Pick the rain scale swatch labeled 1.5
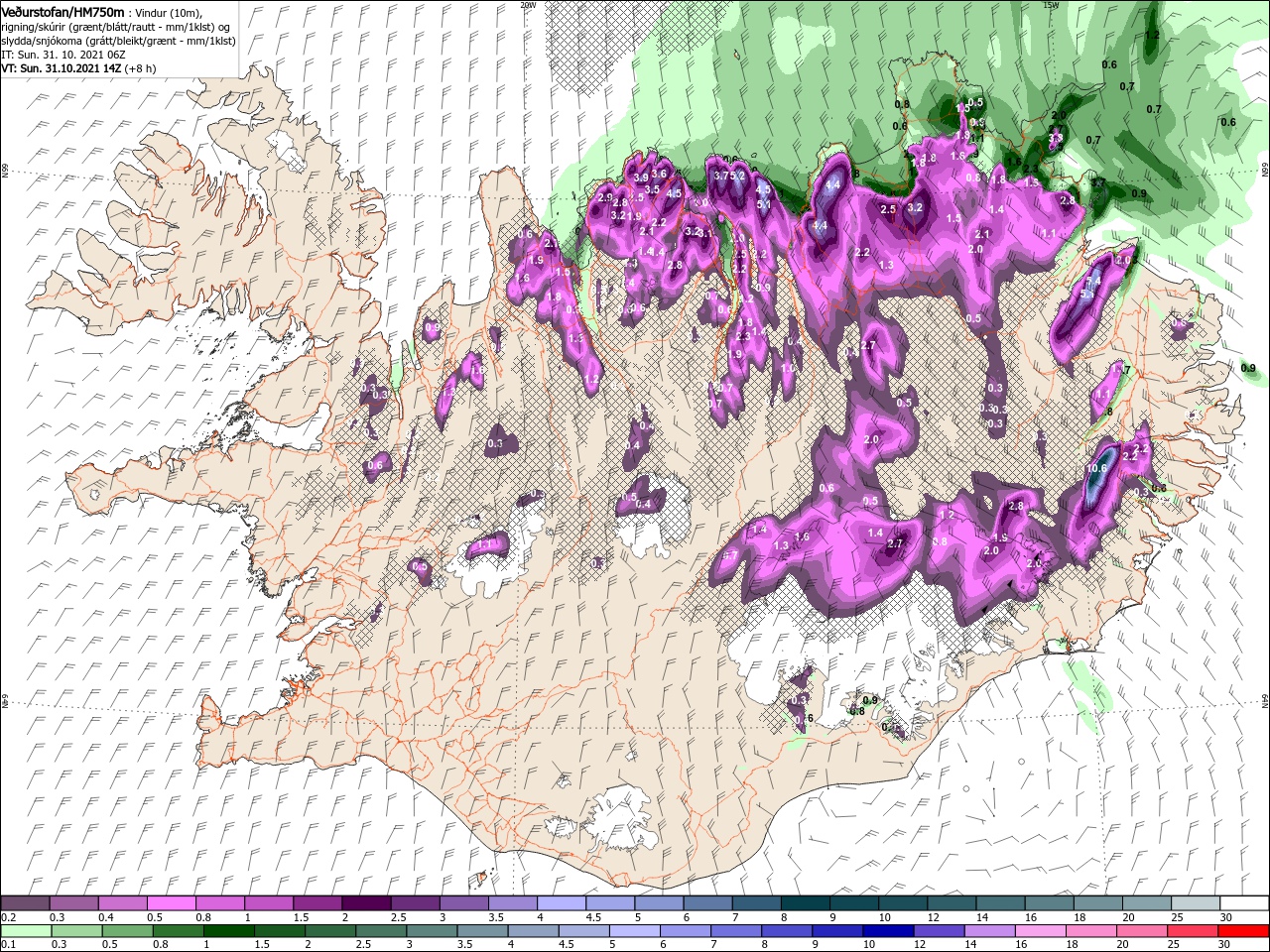The width and height of the screenshot is (1270, 952). (x=280, y=931)
